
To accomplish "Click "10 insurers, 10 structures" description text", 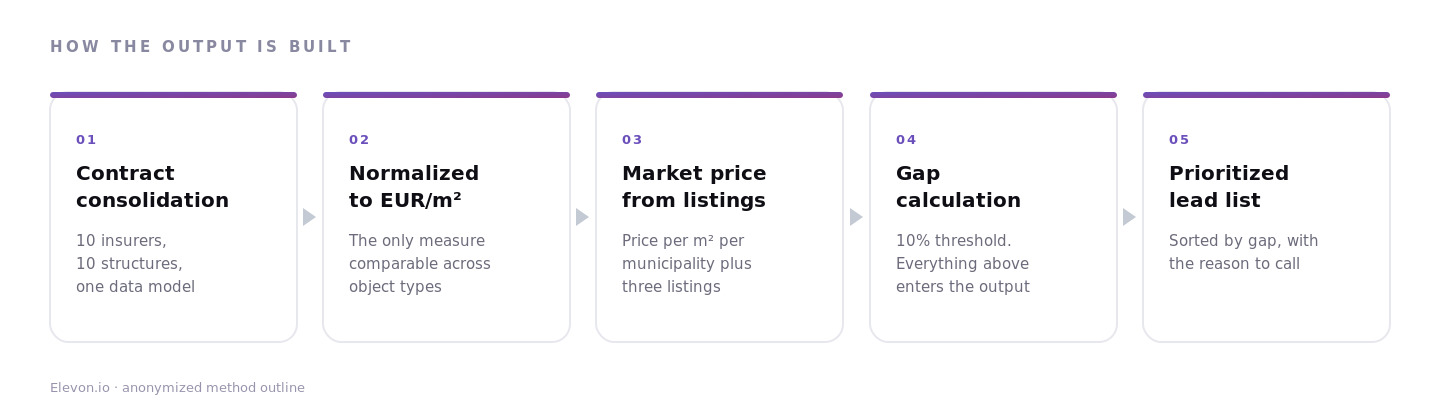I will [135, 264].
